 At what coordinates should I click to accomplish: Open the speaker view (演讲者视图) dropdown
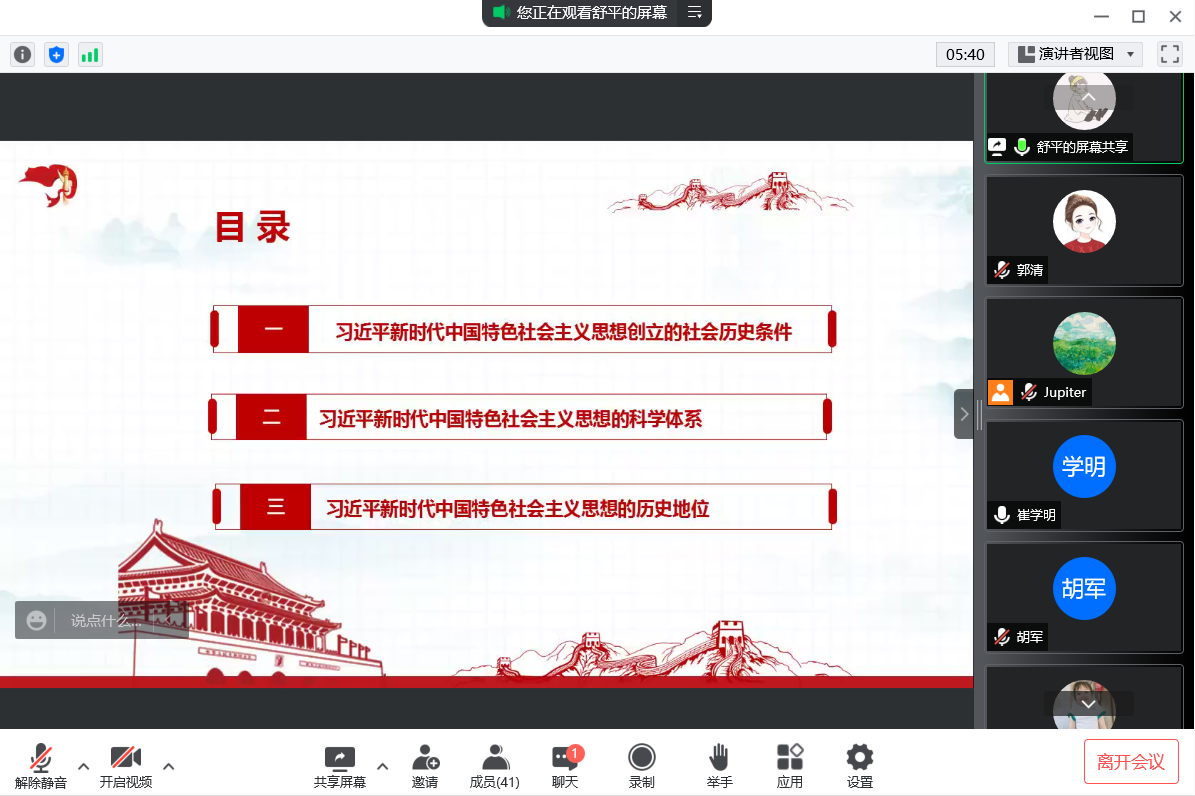[1075, 54]
